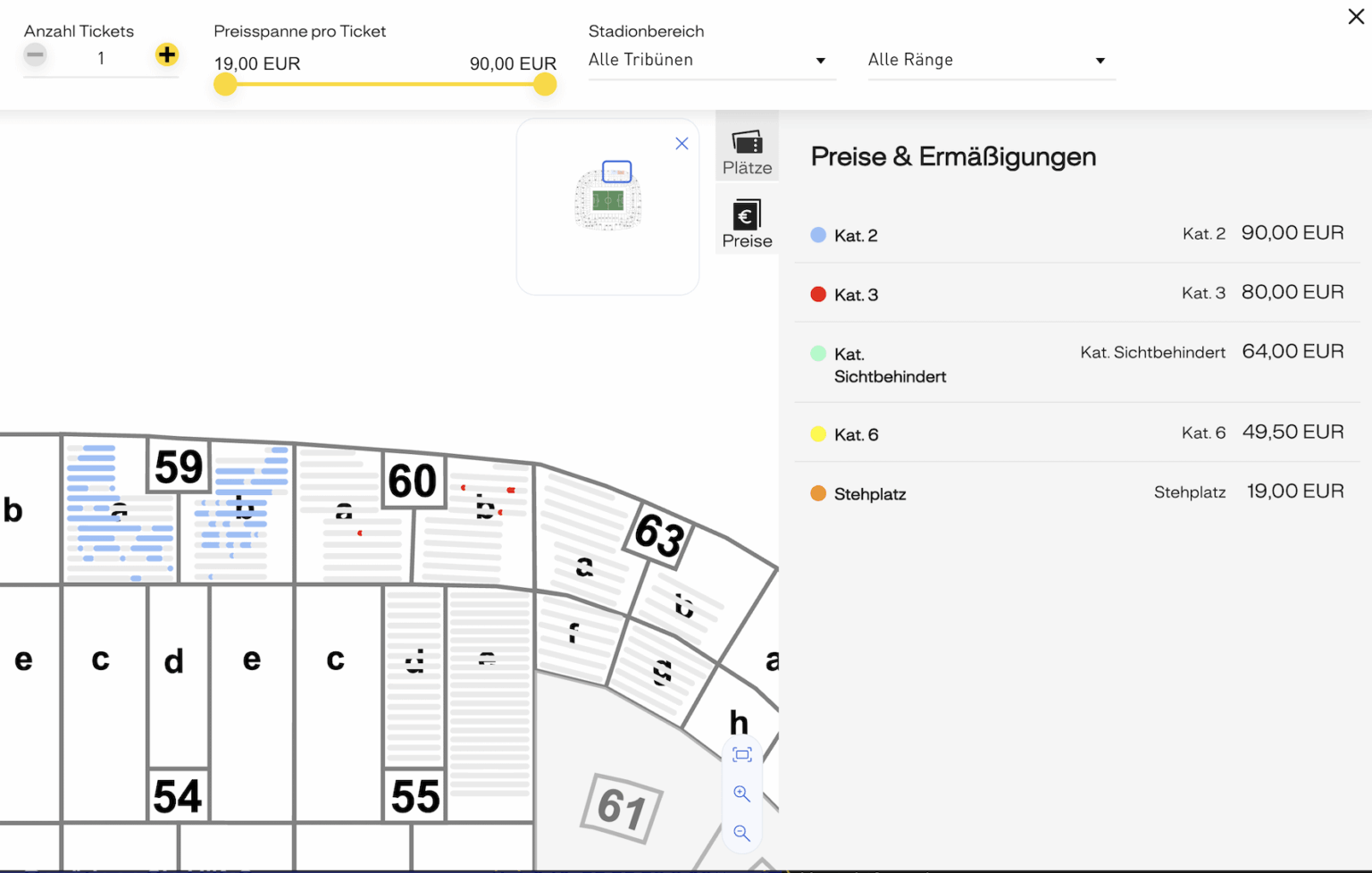Toggle the orange Stehplatz category dot
Viewport: 1372px width, 873px height.
click(x=817, y=493)
